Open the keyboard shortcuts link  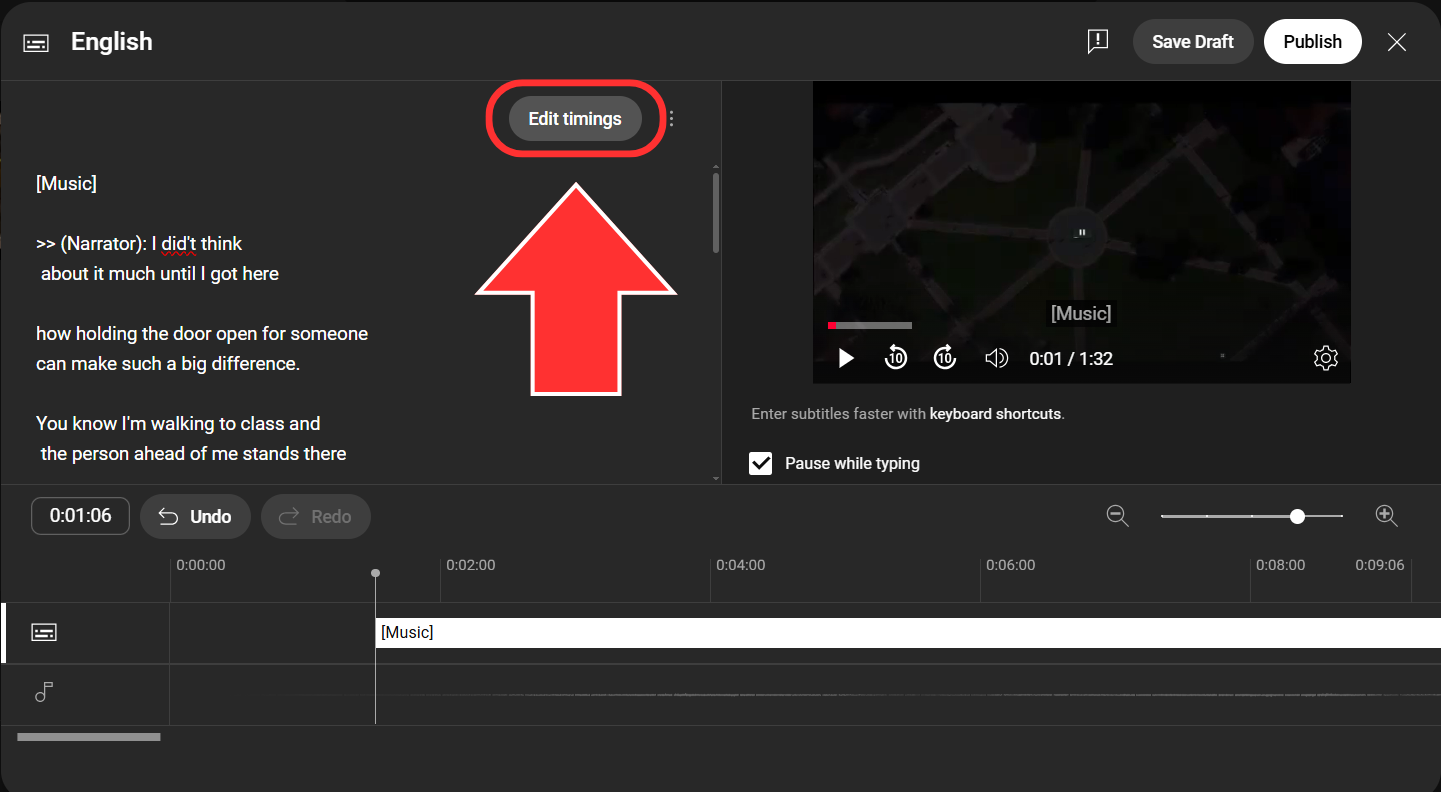point(995,414)
